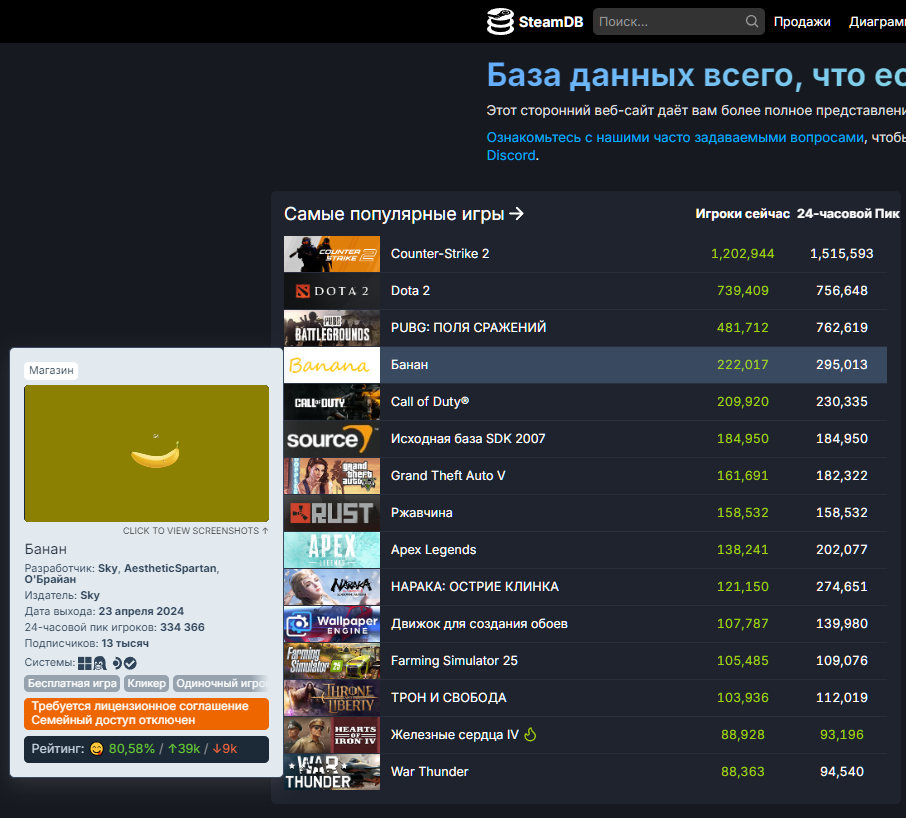Open the Диаграммы menu item

(877, 21)
